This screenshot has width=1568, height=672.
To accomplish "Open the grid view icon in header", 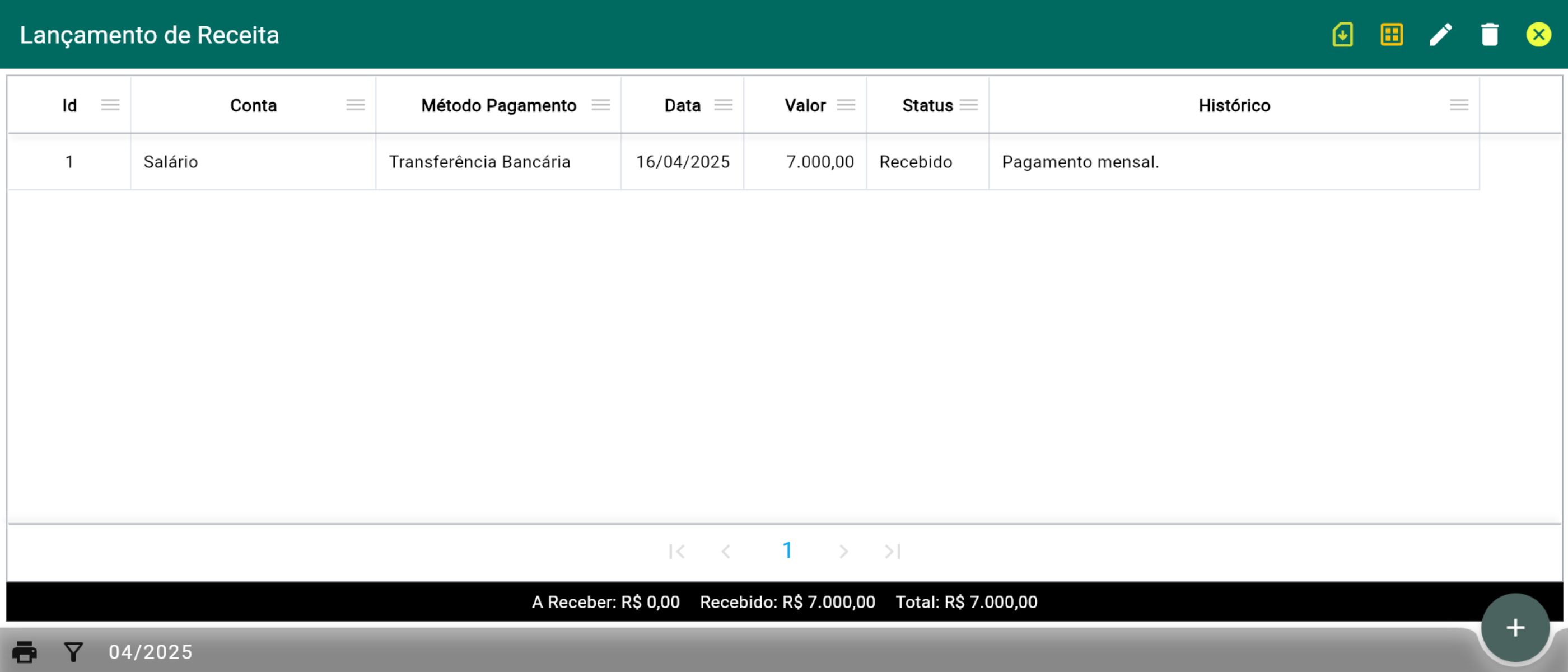I will [x=1392, y=35].
